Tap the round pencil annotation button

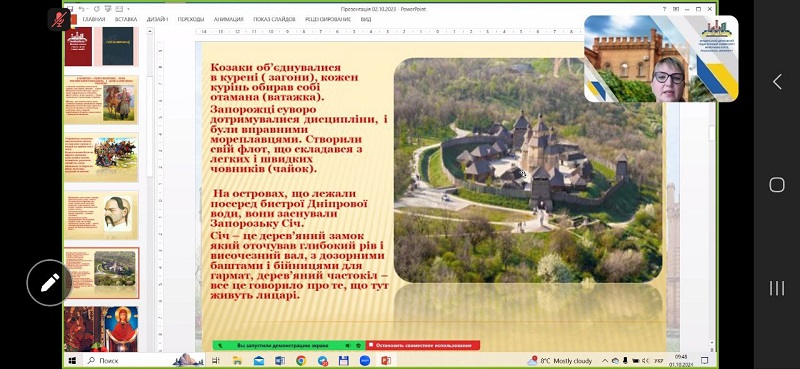point(49,282)
